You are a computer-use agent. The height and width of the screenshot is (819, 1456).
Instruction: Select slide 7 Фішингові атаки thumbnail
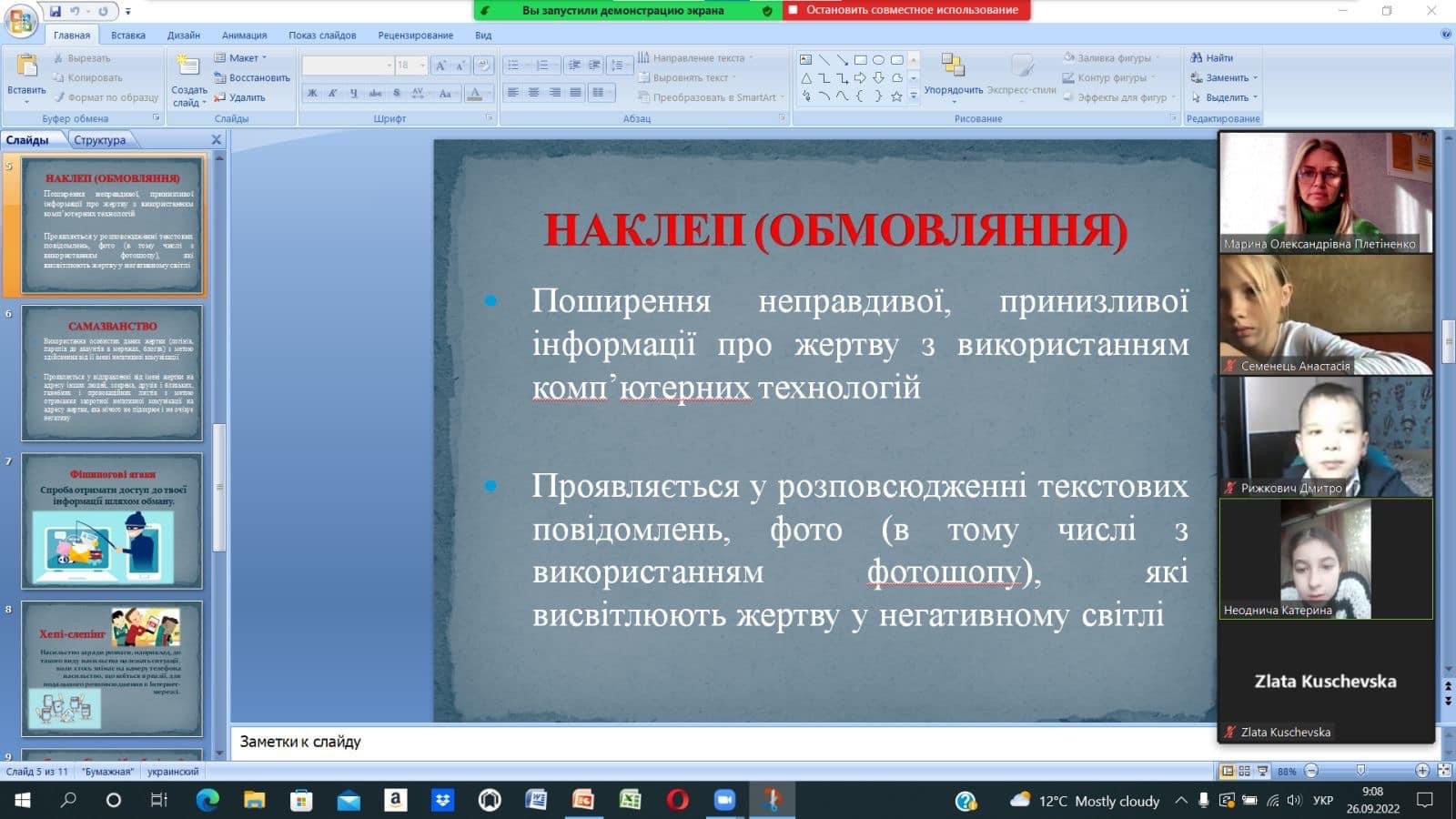tap(112, 521)
